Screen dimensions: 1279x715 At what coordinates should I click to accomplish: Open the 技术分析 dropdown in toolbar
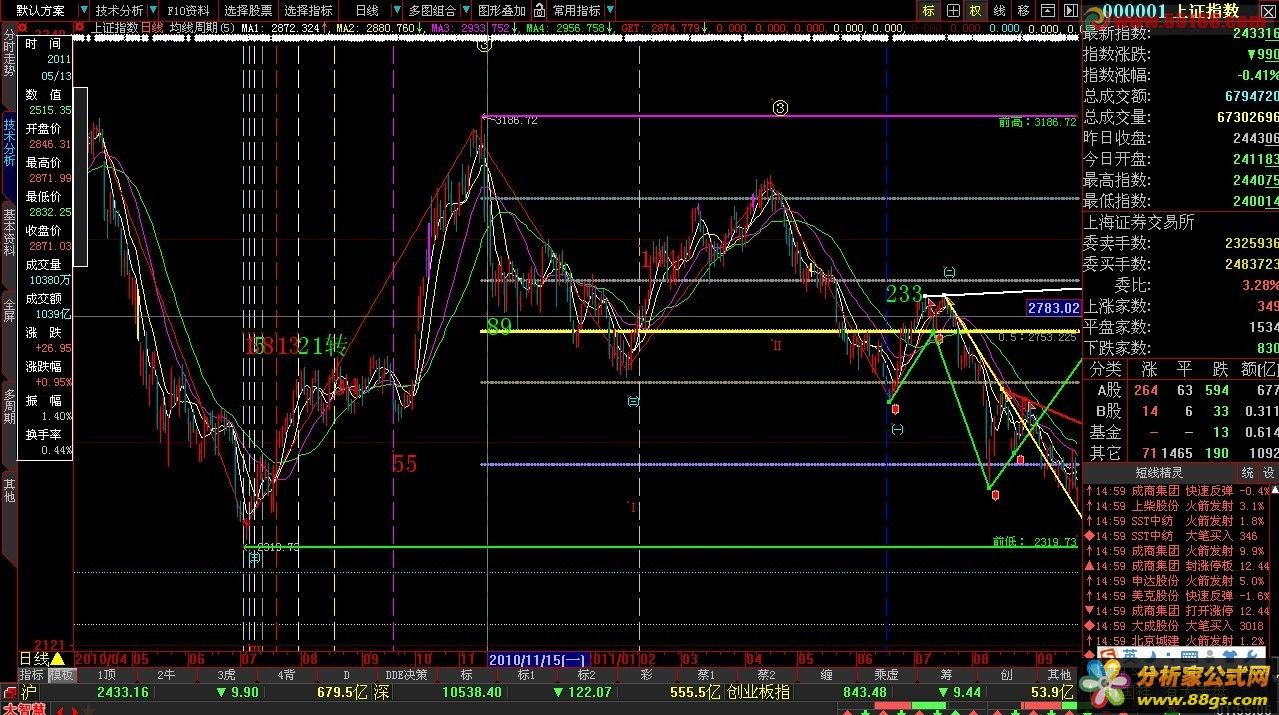(126, 10)
